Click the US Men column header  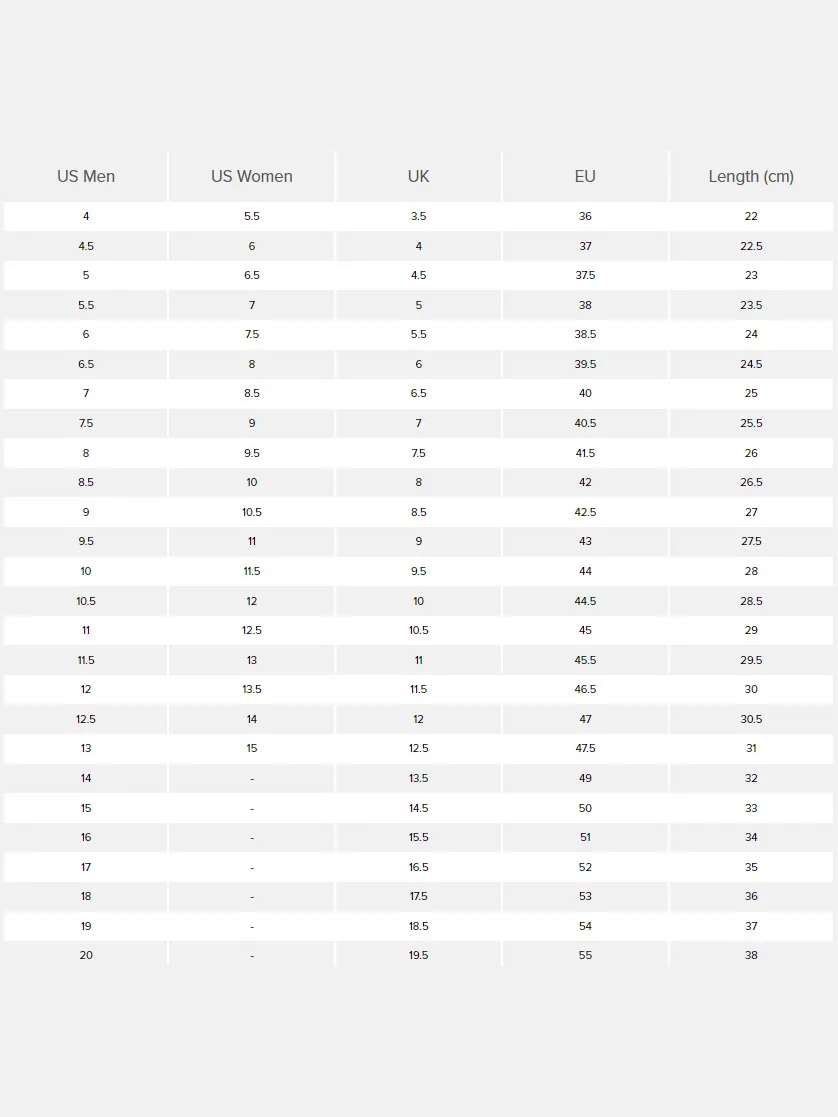tap(86, 177)
